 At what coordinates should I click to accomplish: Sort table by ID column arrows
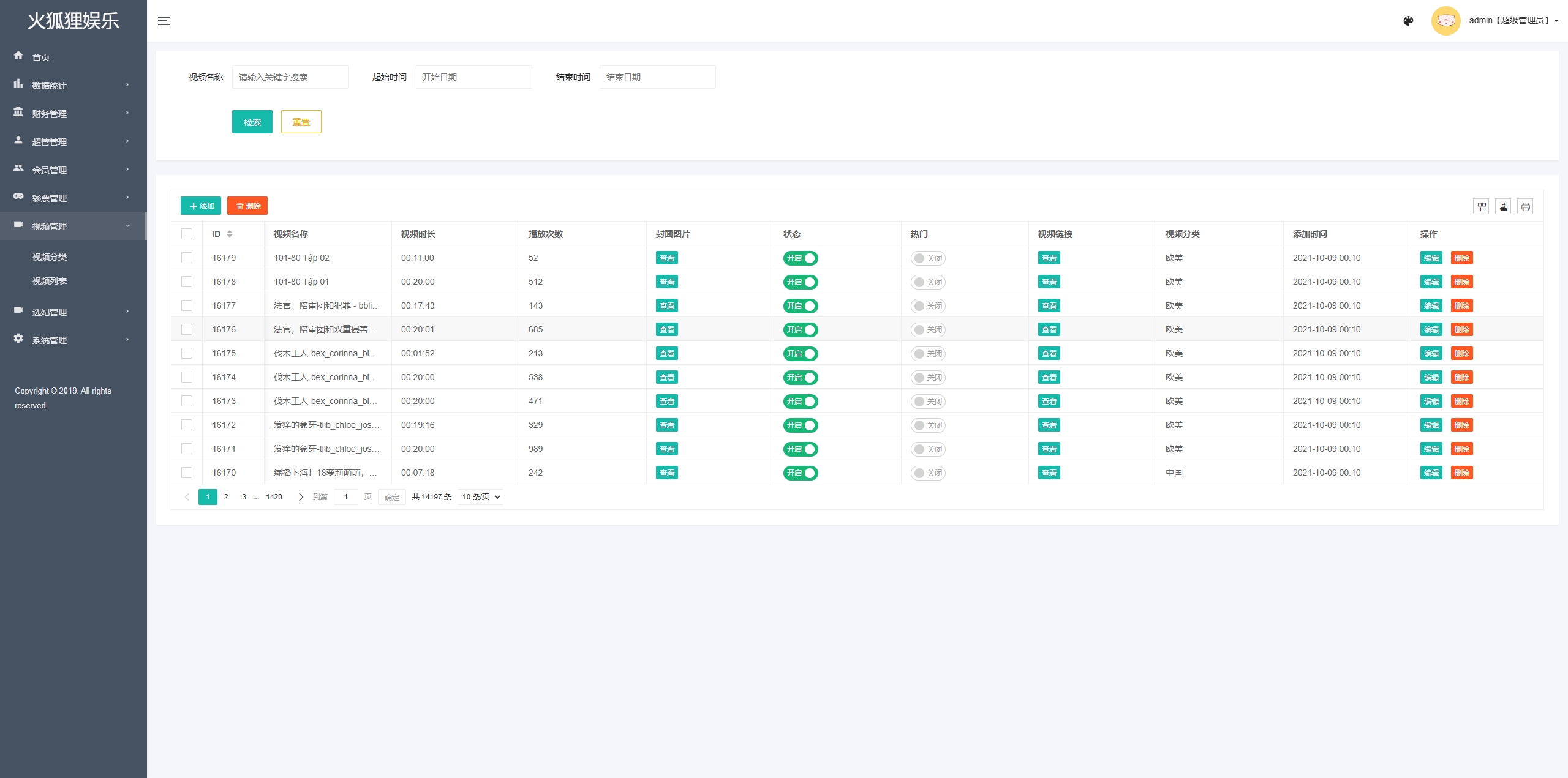pos(230,234)
